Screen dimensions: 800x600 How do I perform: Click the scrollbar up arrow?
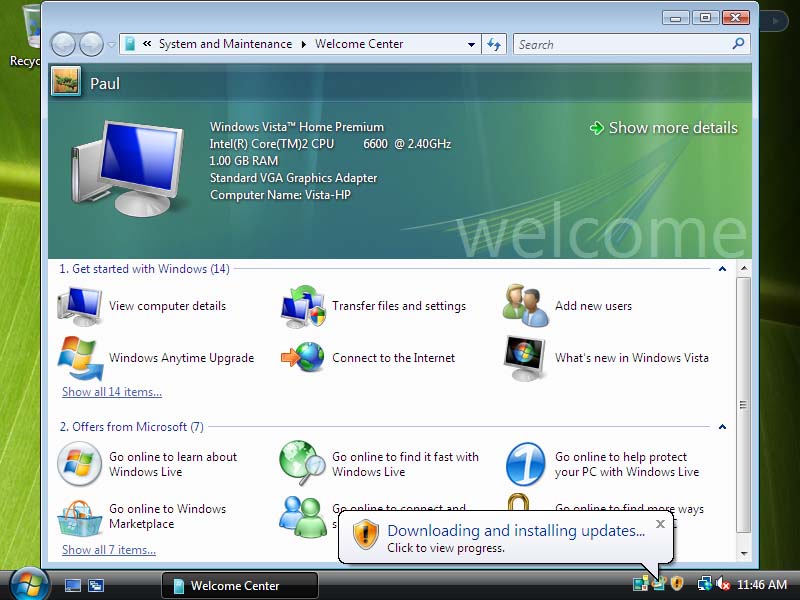744,268
